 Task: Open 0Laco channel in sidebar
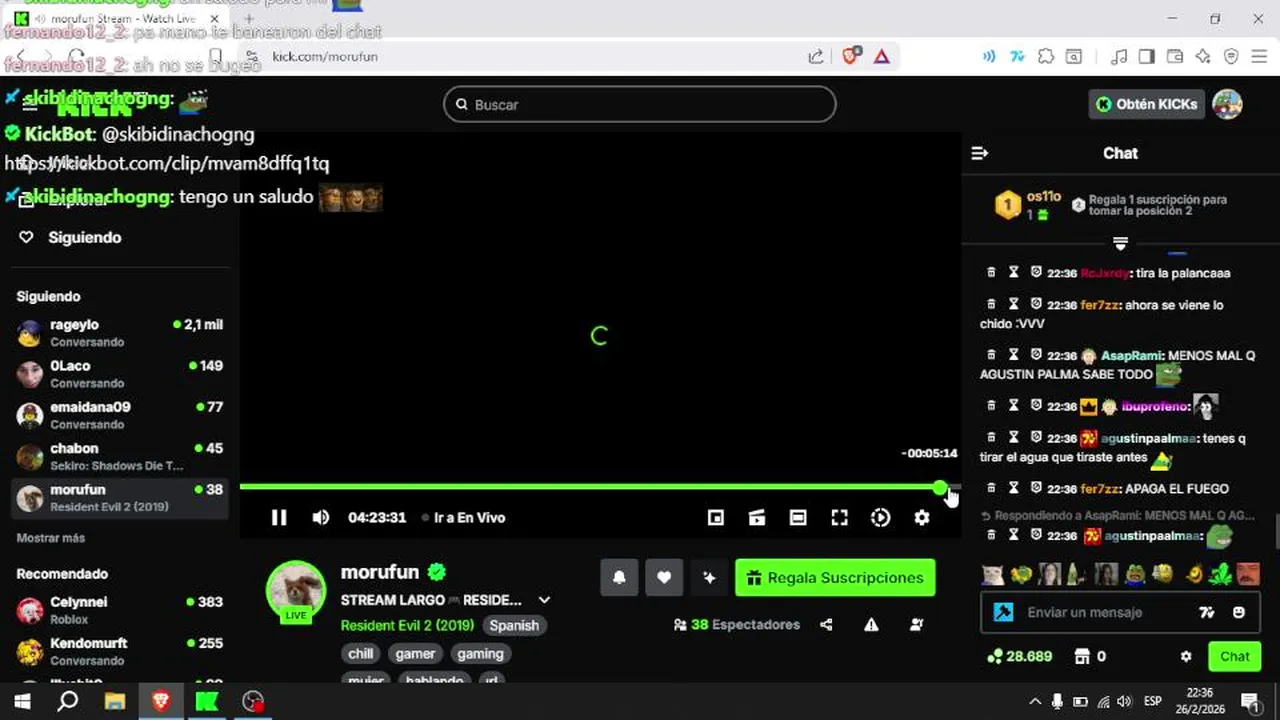click(x=120, y=374)
